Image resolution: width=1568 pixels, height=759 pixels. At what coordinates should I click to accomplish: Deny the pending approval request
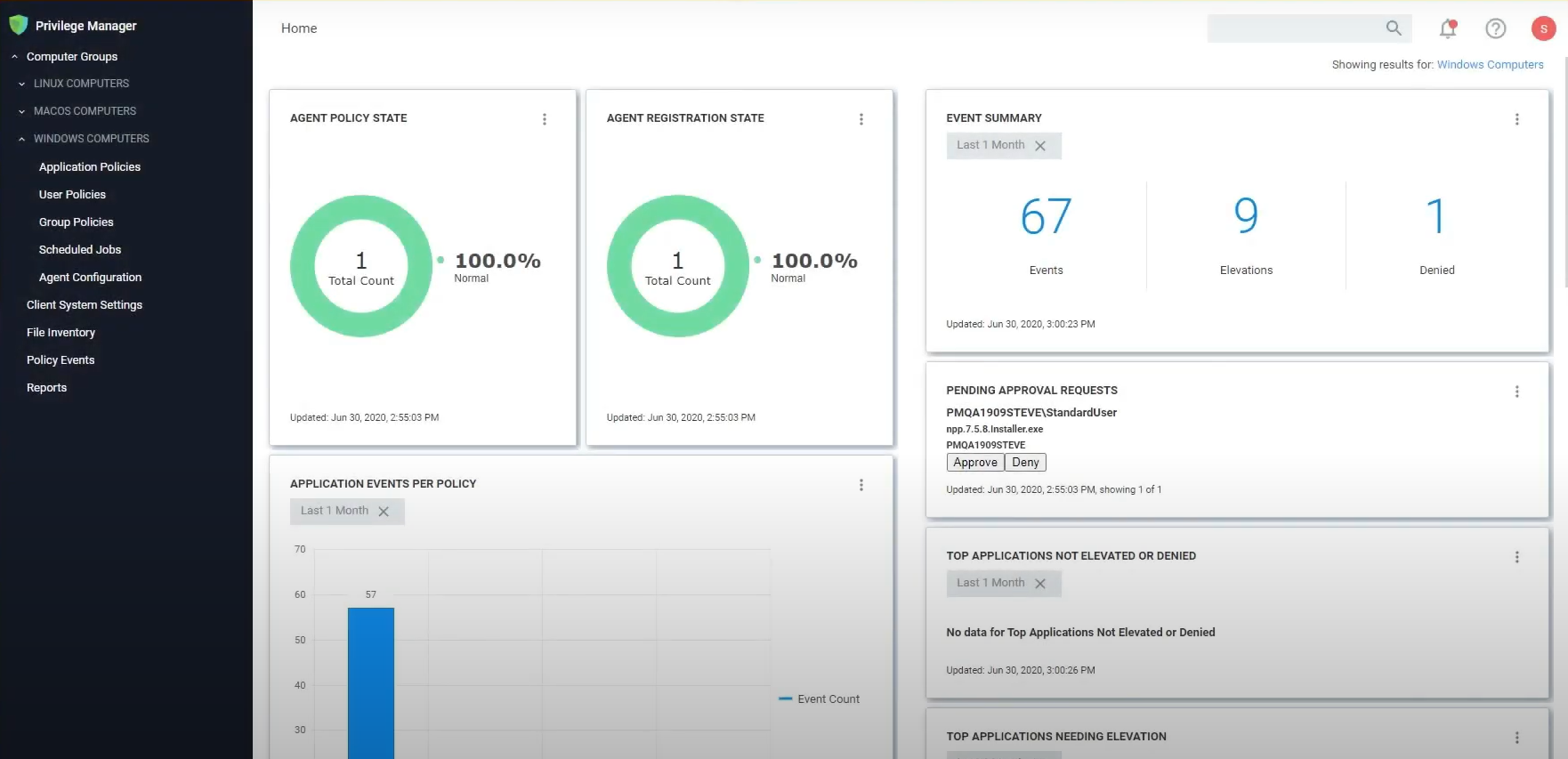pos(1025,463)
